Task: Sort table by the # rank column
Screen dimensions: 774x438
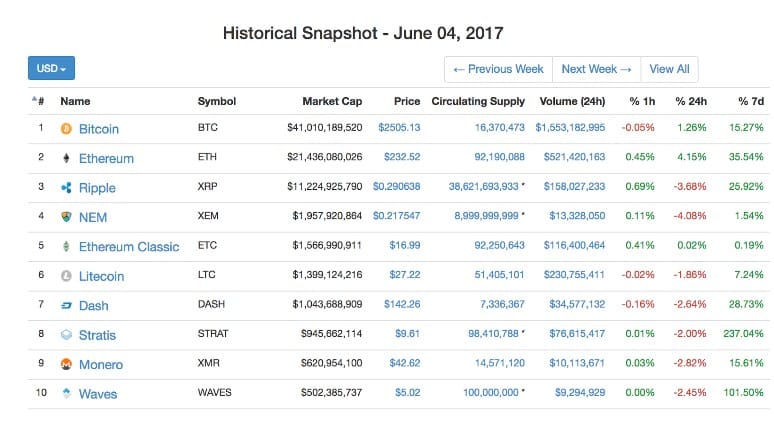Action: coord(39,101)
